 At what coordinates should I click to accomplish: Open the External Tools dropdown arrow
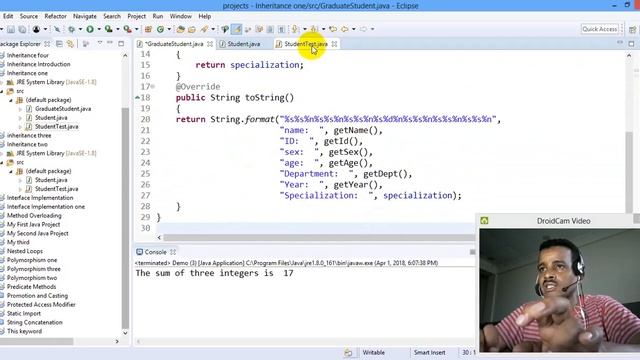point(137,29)
